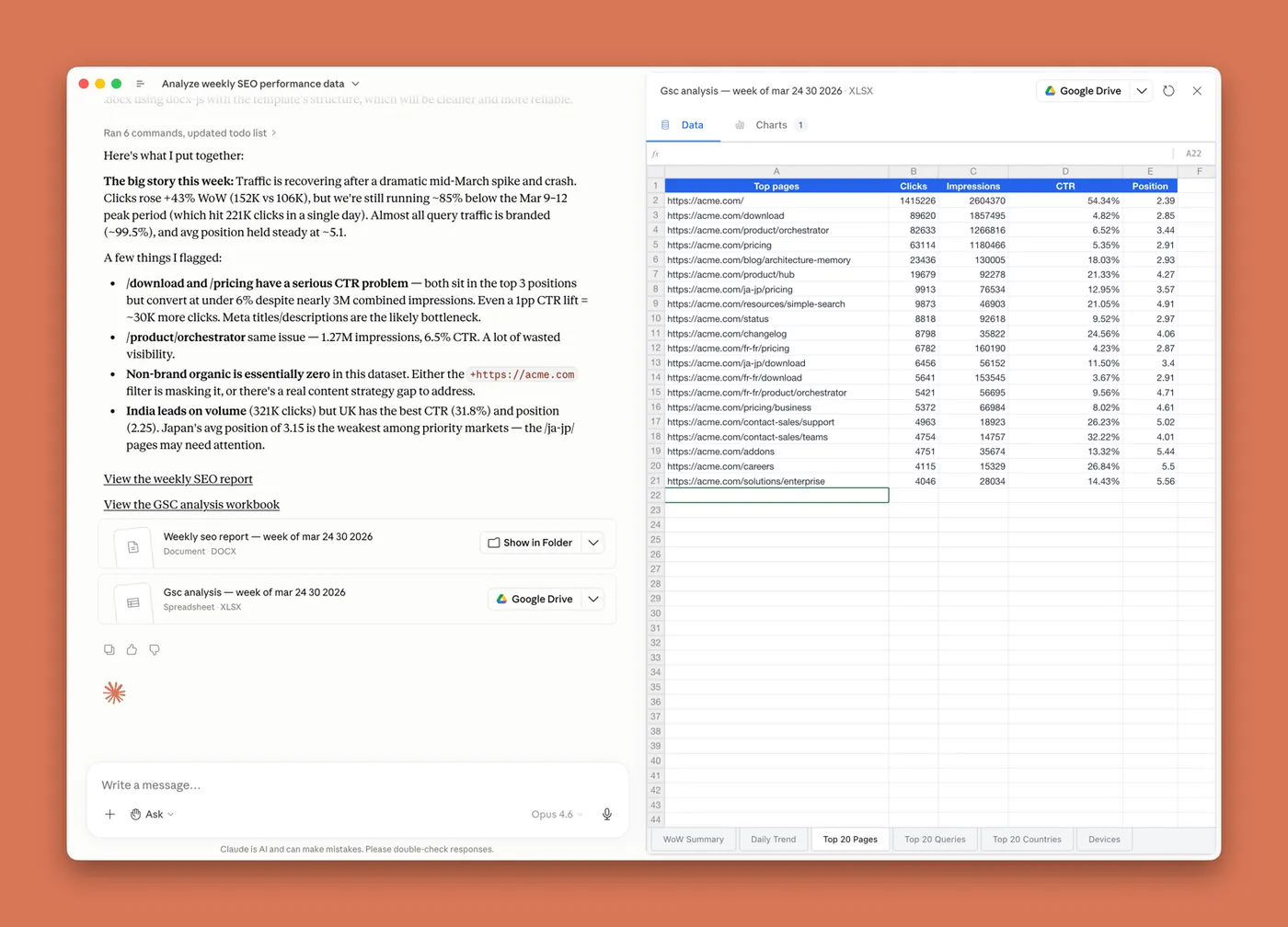Open dropdown next to Show in Folder

[x=593, y=543]
